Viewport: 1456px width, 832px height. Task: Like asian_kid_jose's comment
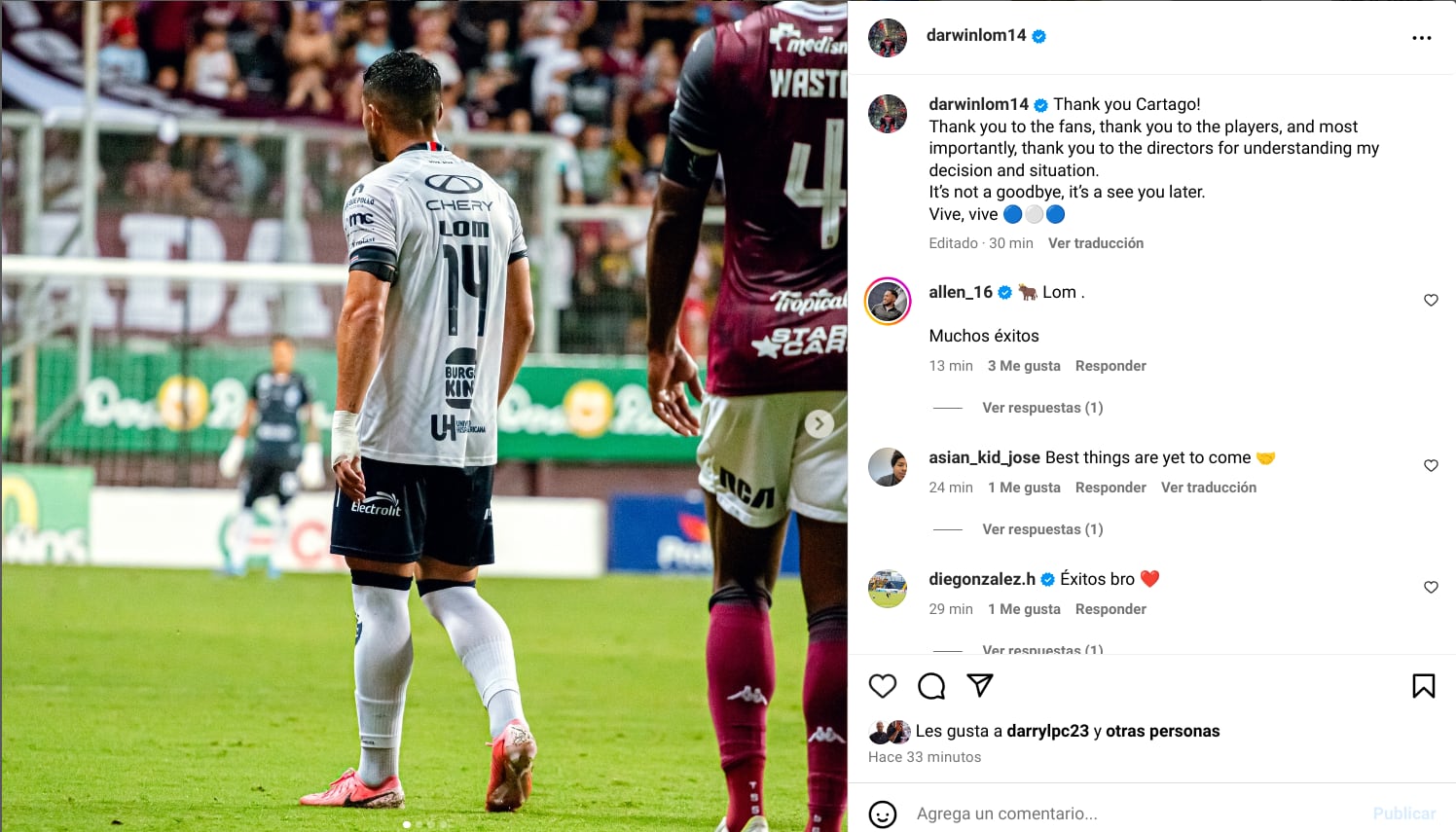pyautogui.click(x=1431, y=465)
